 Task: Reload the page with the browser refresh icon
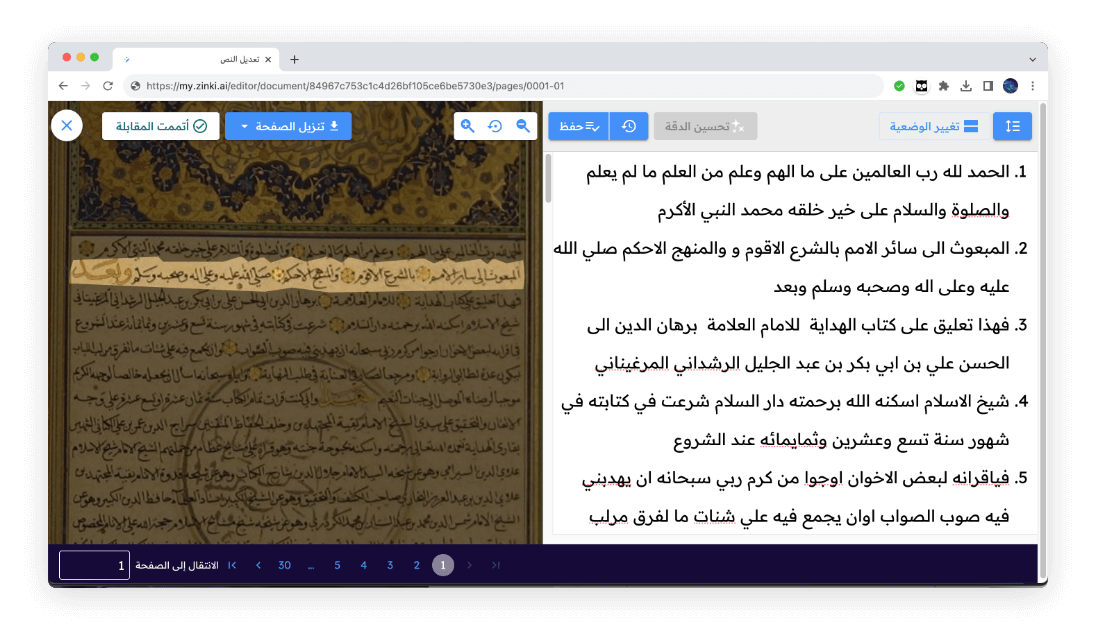coord(106,86)
